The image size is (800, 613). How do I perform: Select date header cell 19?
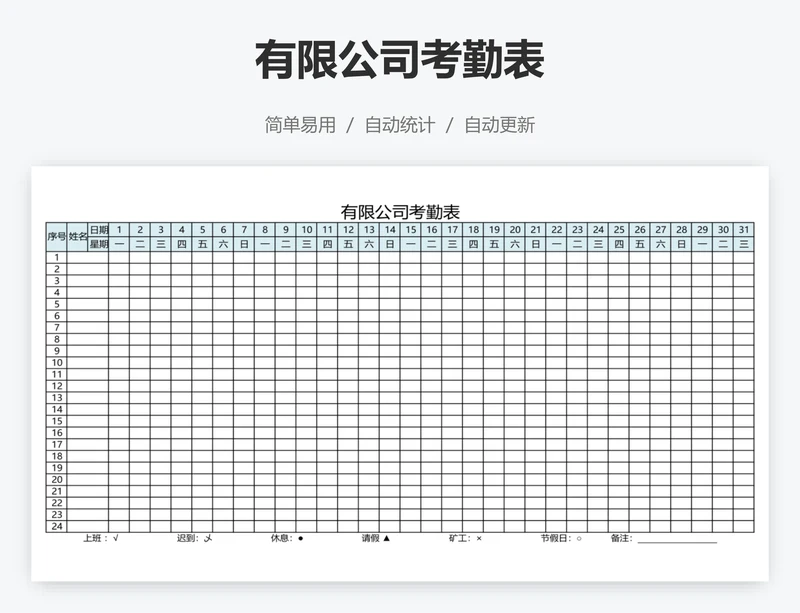(x=494, y=230)
